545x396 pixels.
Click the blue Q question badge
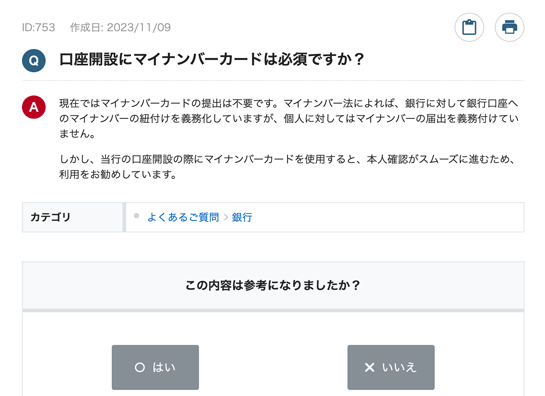pos(34,60)
